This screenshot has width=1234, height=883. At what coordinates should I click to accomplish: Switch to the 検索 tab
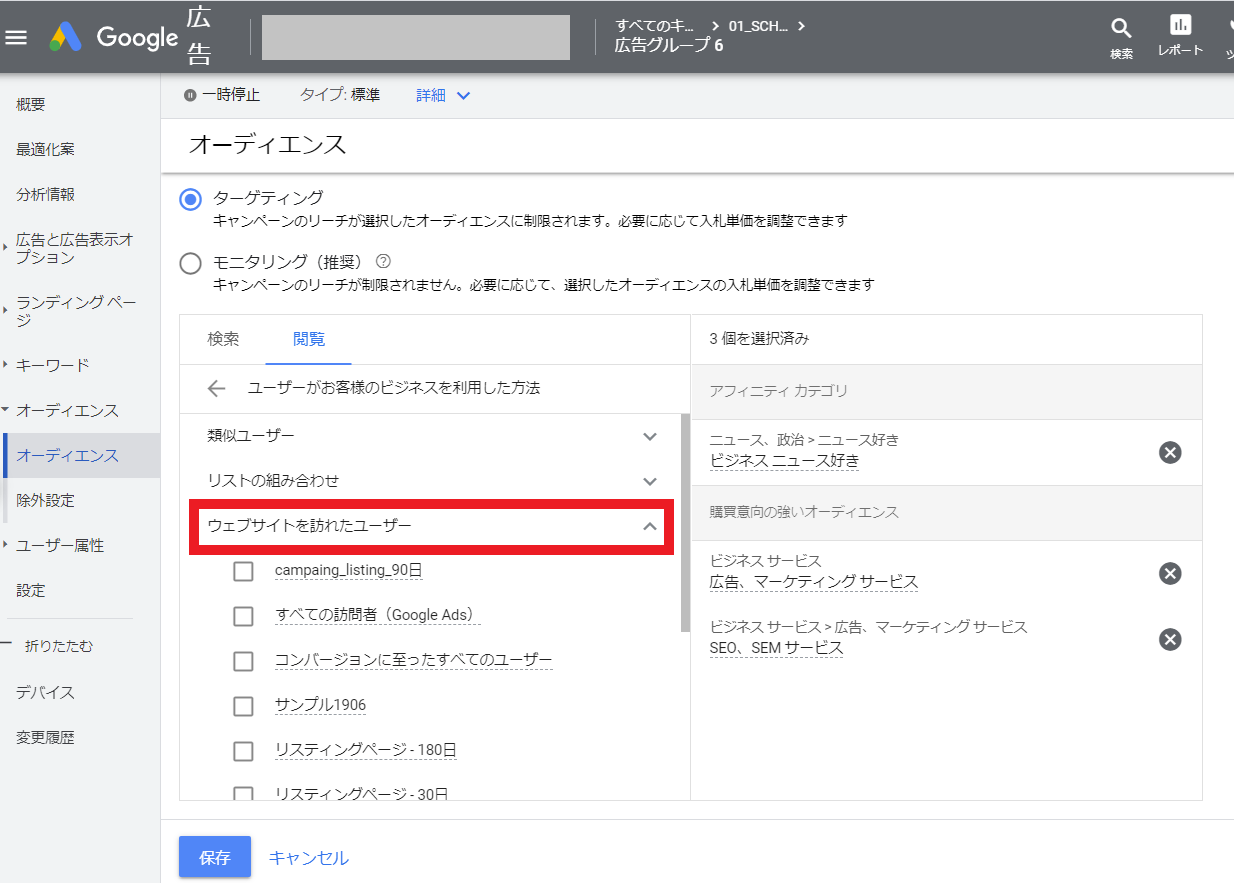coord(223,339)
